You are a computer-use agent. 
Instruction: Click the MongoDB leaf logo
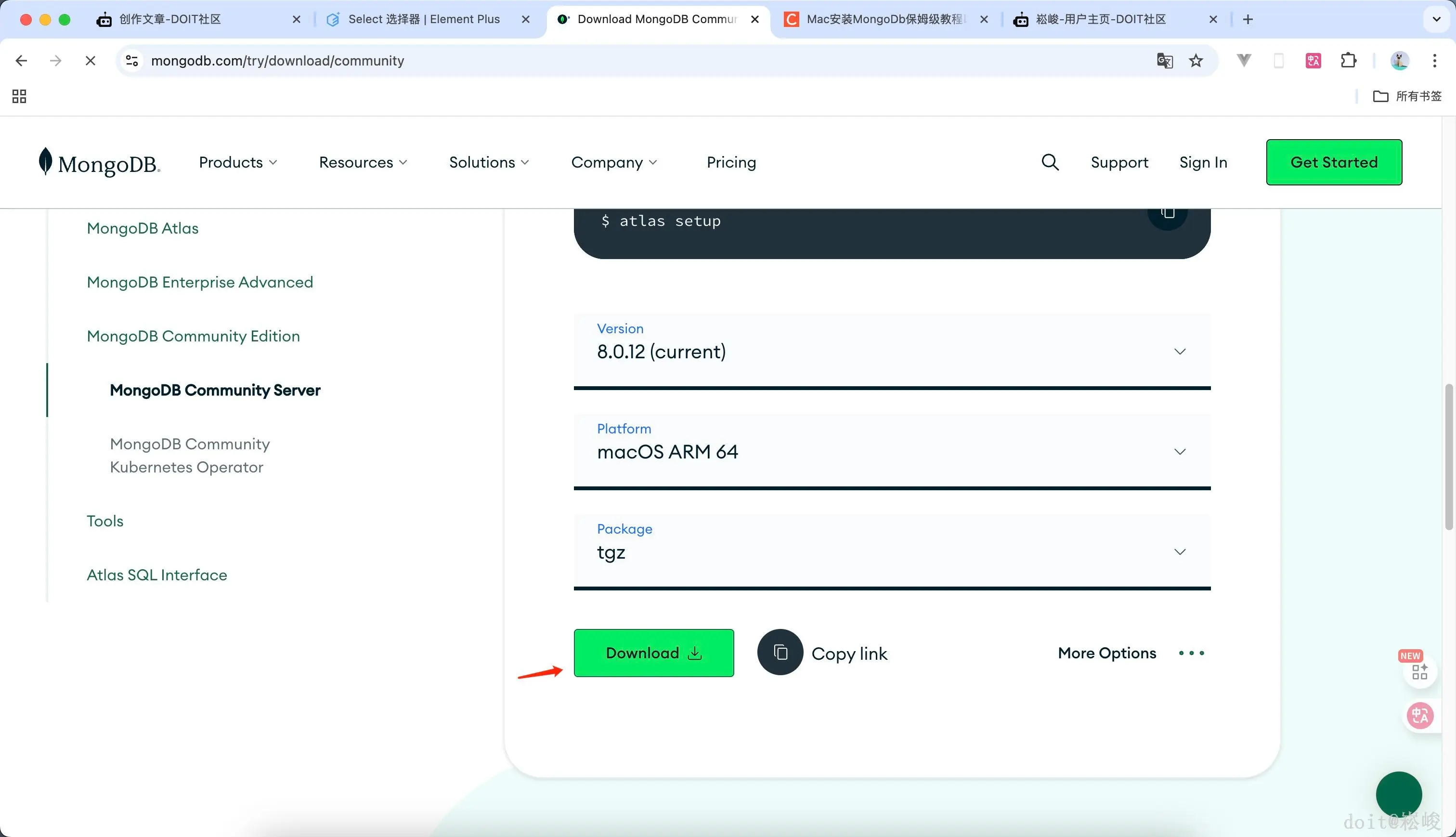click(x=45, y=161)
